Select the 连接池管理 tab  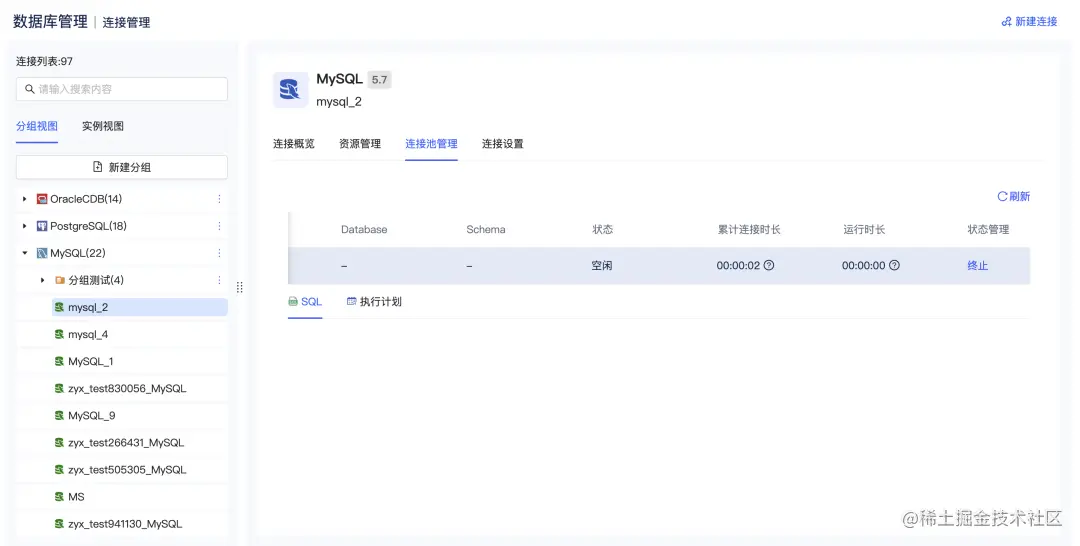pyautogui.click(x=431, y=144)
